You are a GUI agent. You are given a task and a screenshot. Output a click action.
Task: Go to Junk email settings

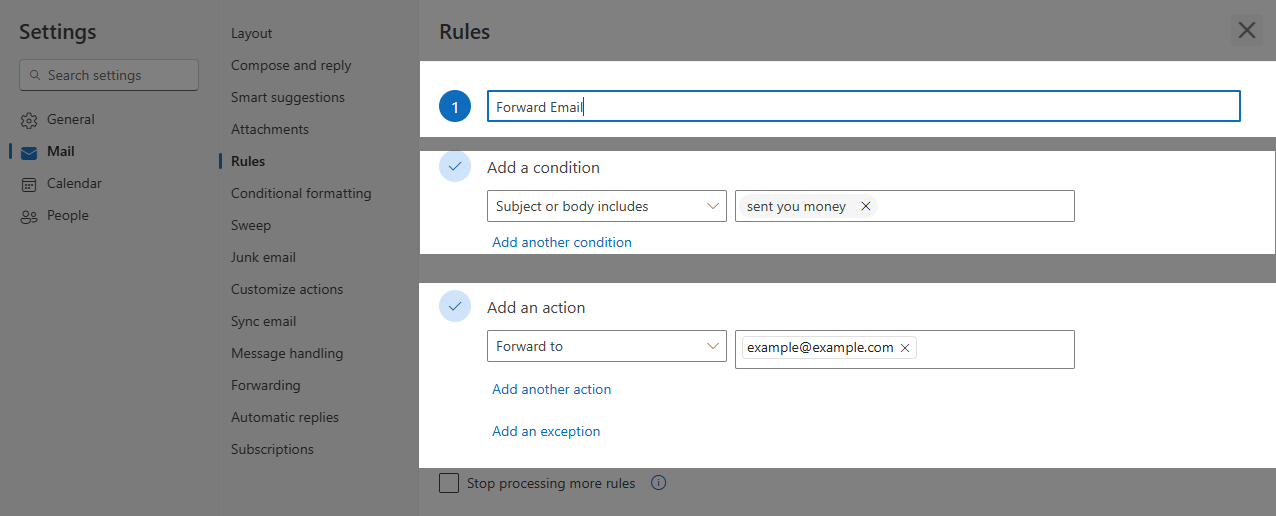pyautogui.click(x=263, y=257)
